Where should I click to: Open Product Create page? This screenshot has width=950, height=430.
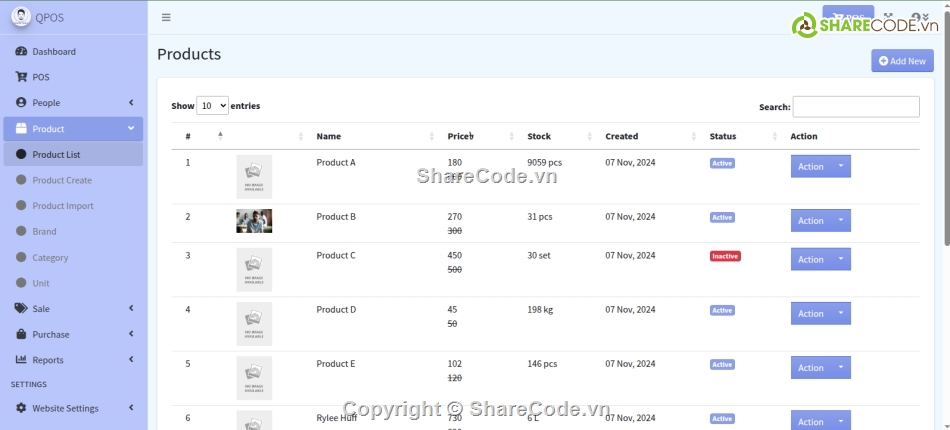click(x=73, y=180)
